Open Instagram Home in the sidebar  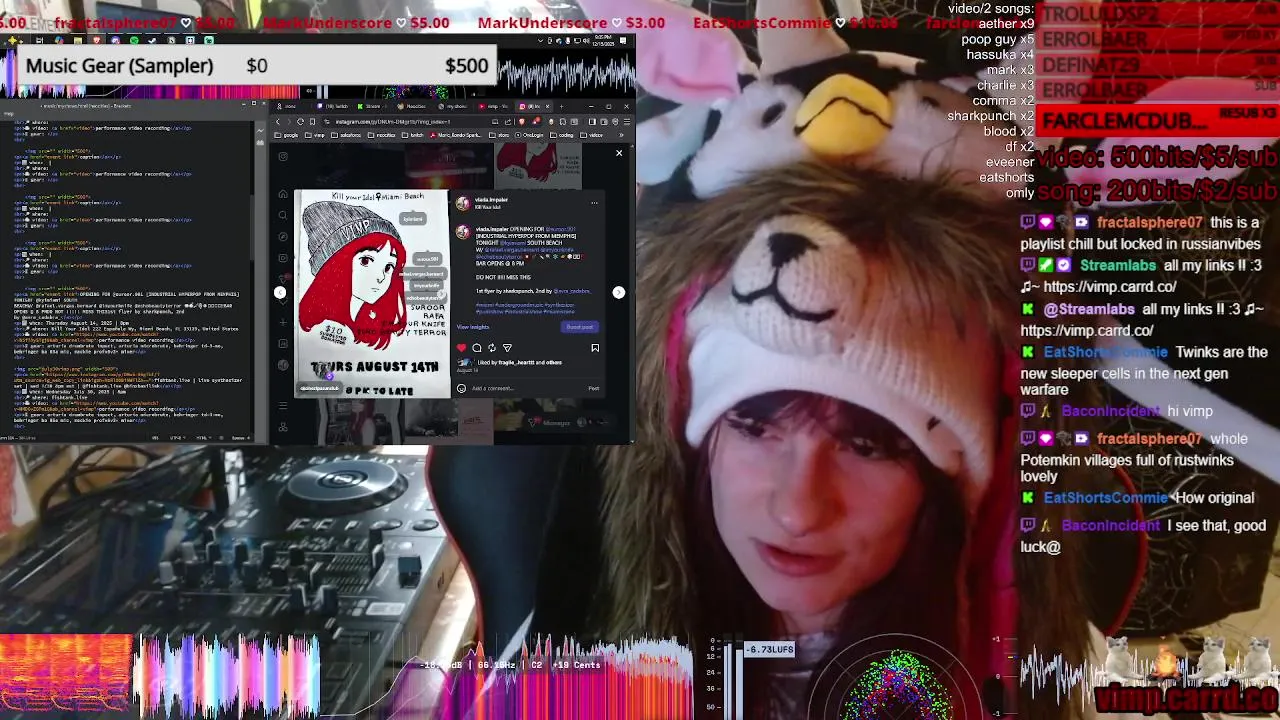(x=283, y=194)
